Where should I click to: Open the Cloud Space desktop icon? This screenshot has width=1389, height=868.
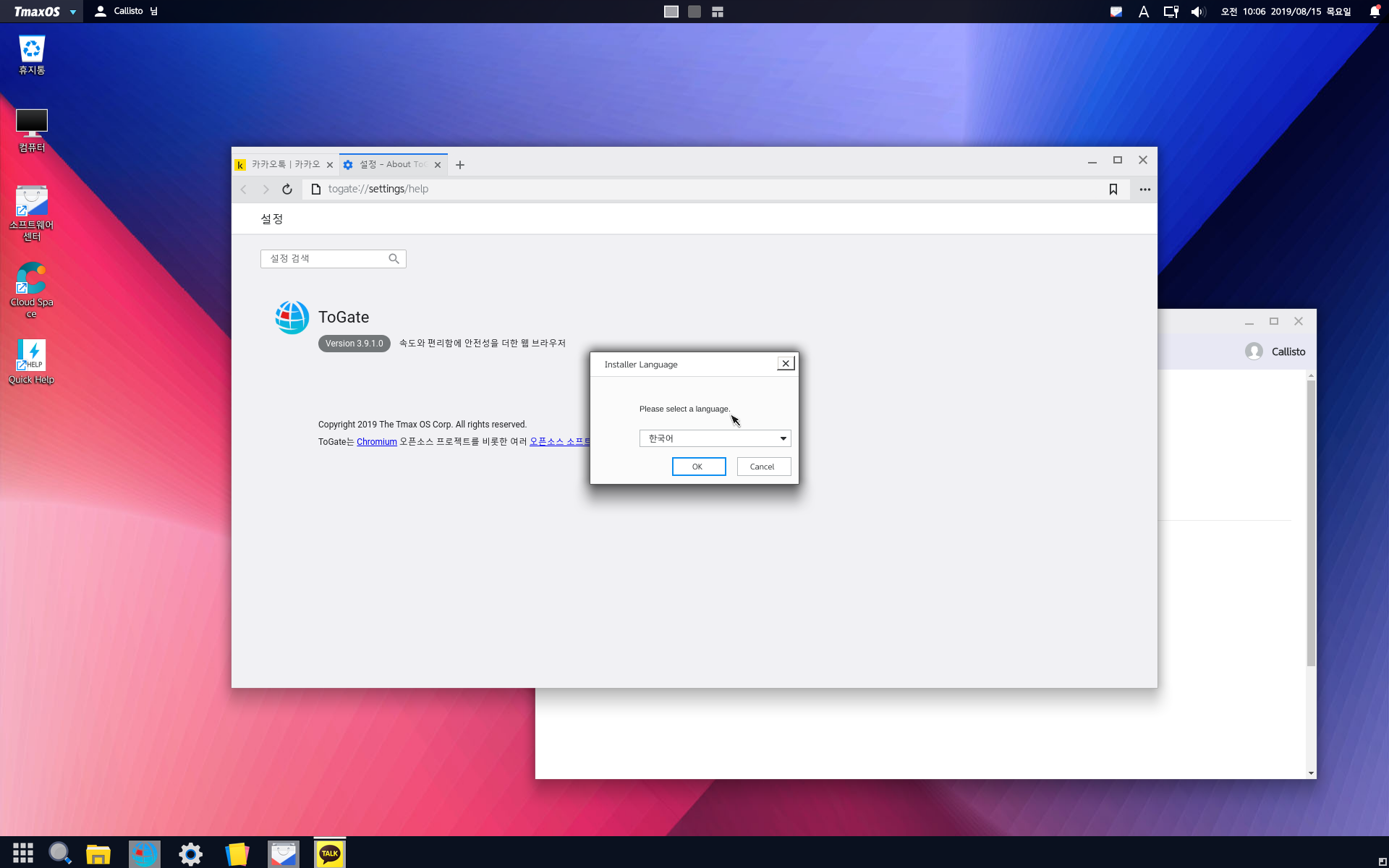click(32, 290)
